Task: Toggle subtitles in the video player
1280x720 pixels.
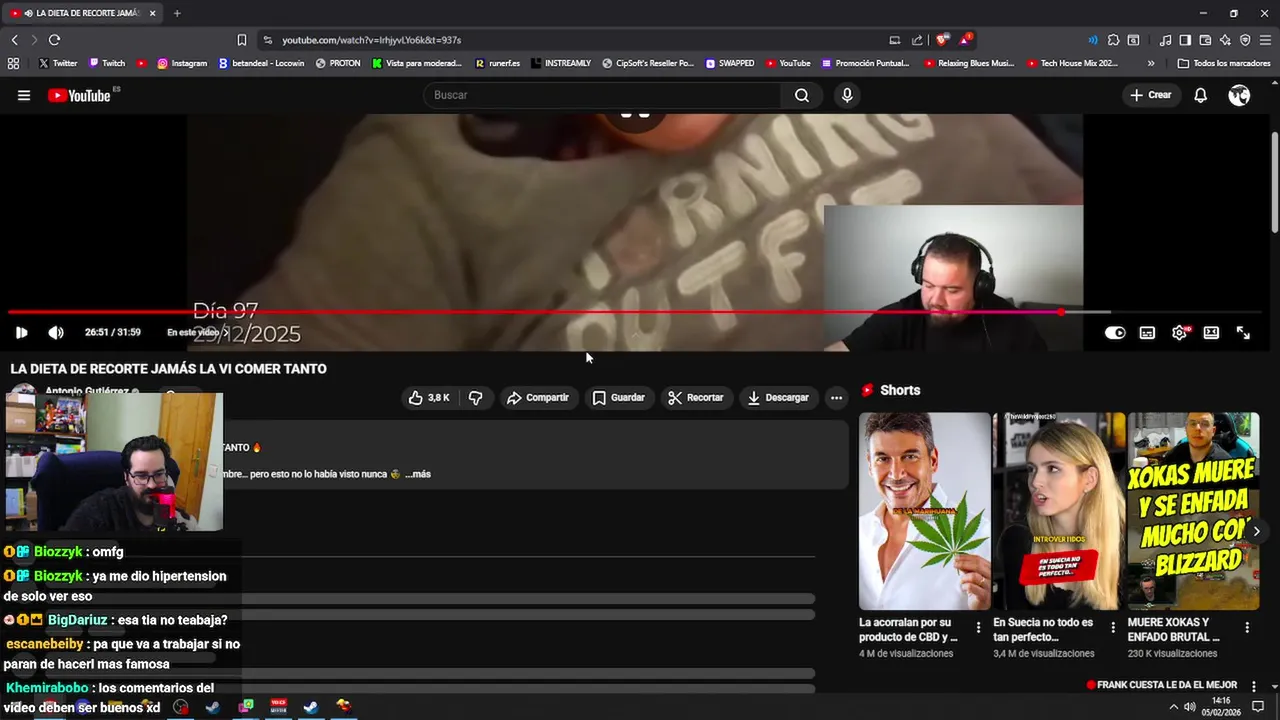Action: 1147,333
